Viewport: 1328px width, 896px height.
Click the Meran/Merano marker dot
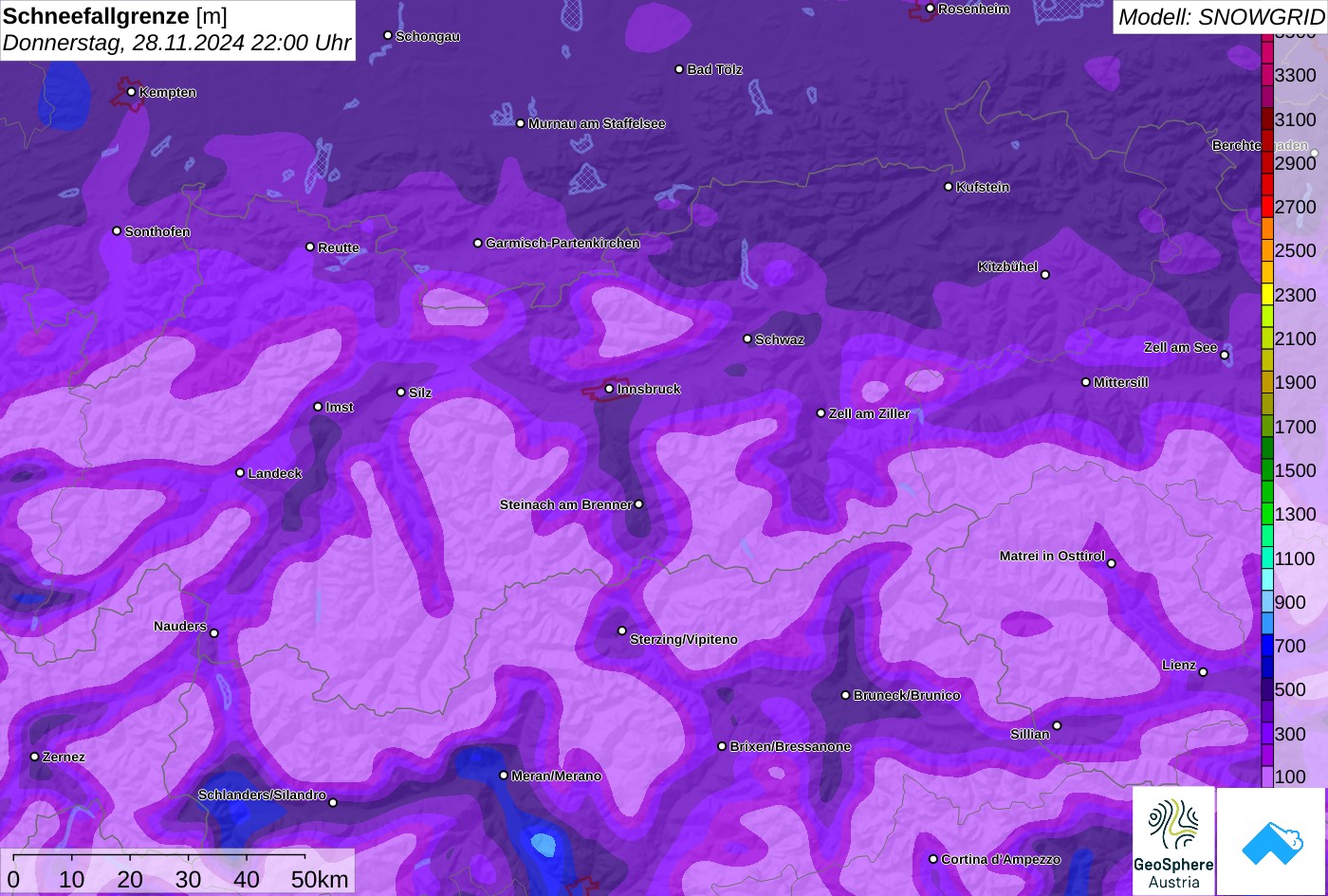coord(504,776)
